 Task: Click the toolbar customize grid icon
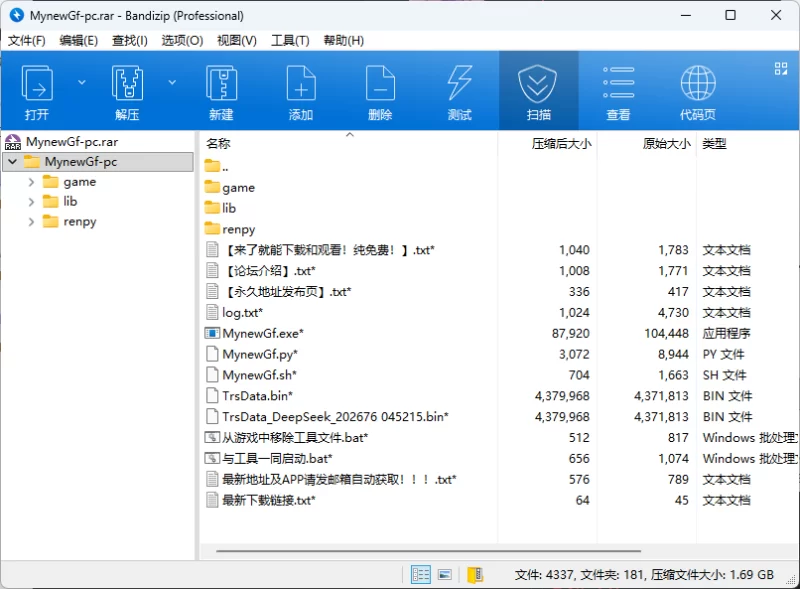pos(781,68)
